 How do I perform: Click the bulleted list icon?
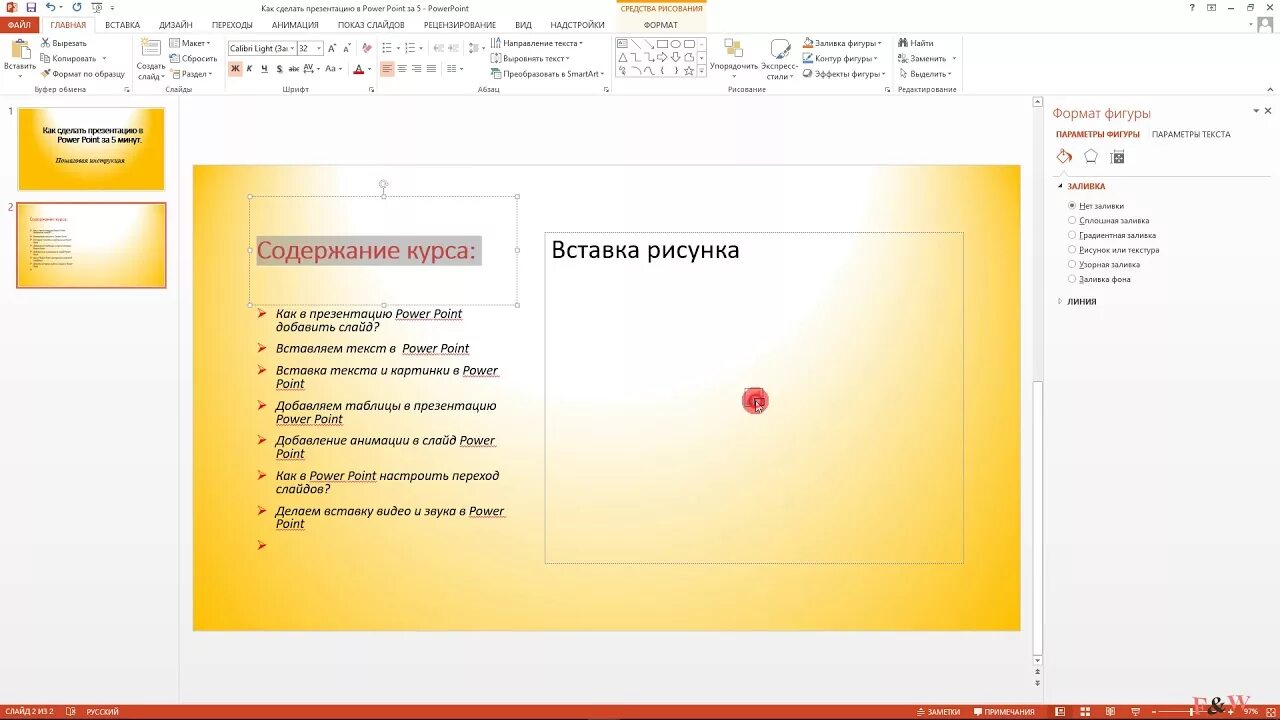pyautogui.click(x=386, y=47)
